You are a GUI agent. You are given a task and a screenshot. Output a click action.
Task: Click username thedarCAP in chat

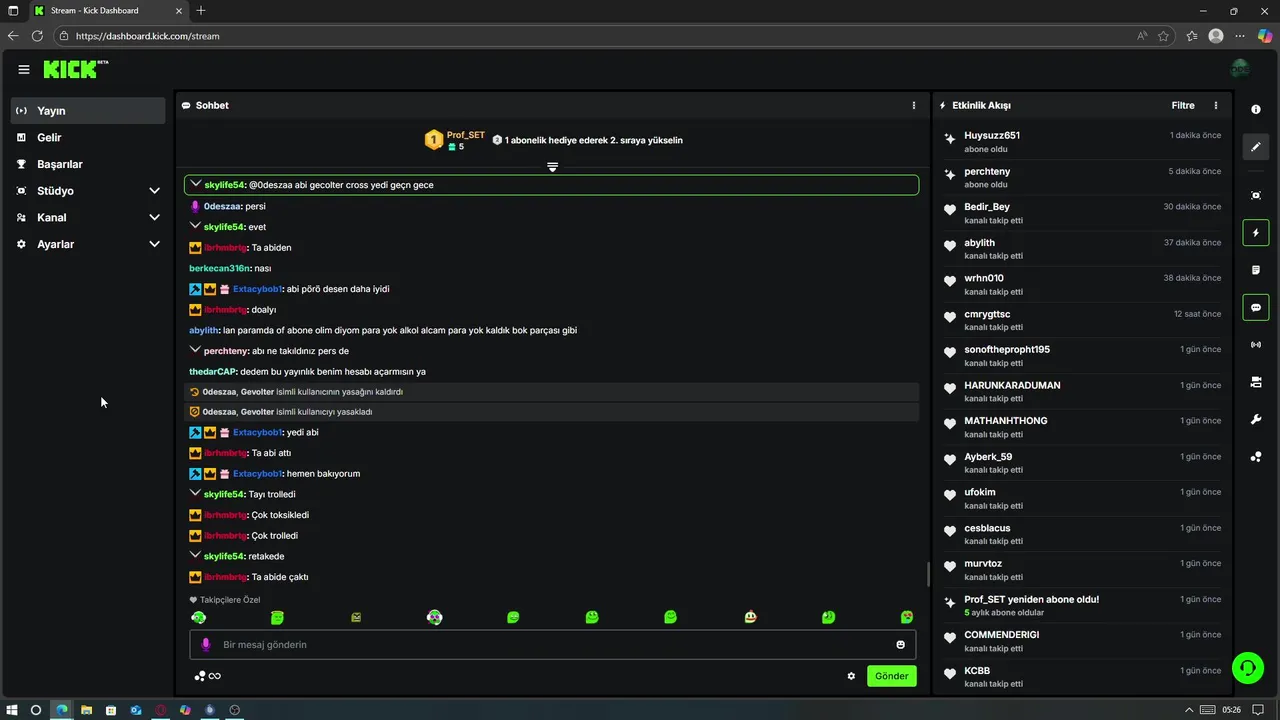(x=212, y=372)
